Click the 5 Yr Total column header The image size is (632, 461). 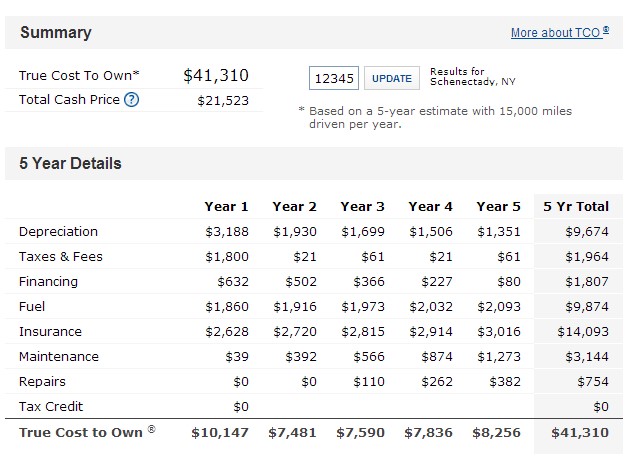pos(576,207)
